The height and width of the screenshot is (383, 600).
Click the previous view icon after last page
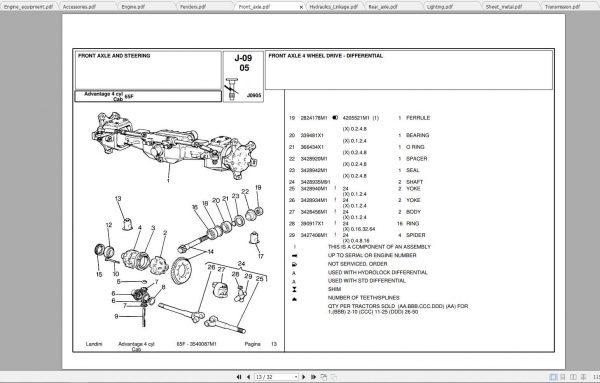324,377
